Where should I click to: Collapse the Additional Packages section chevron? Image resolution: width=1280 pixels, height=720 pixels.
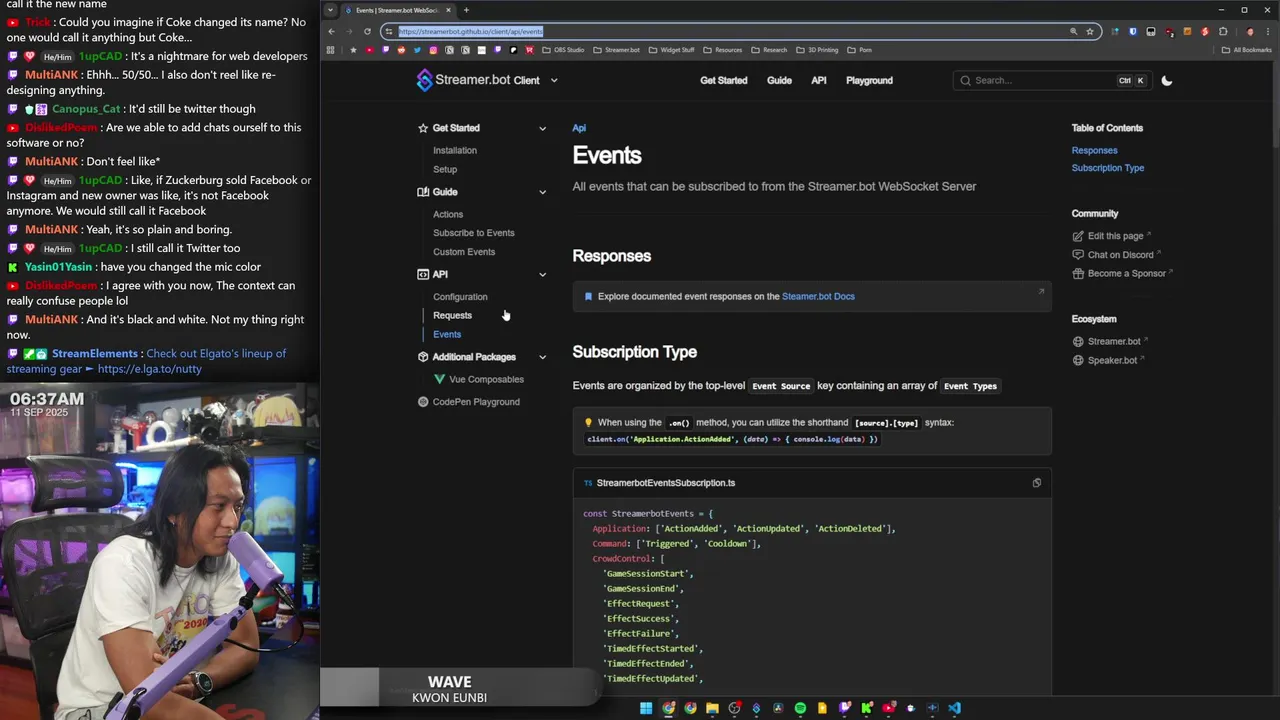pos(543,357)
